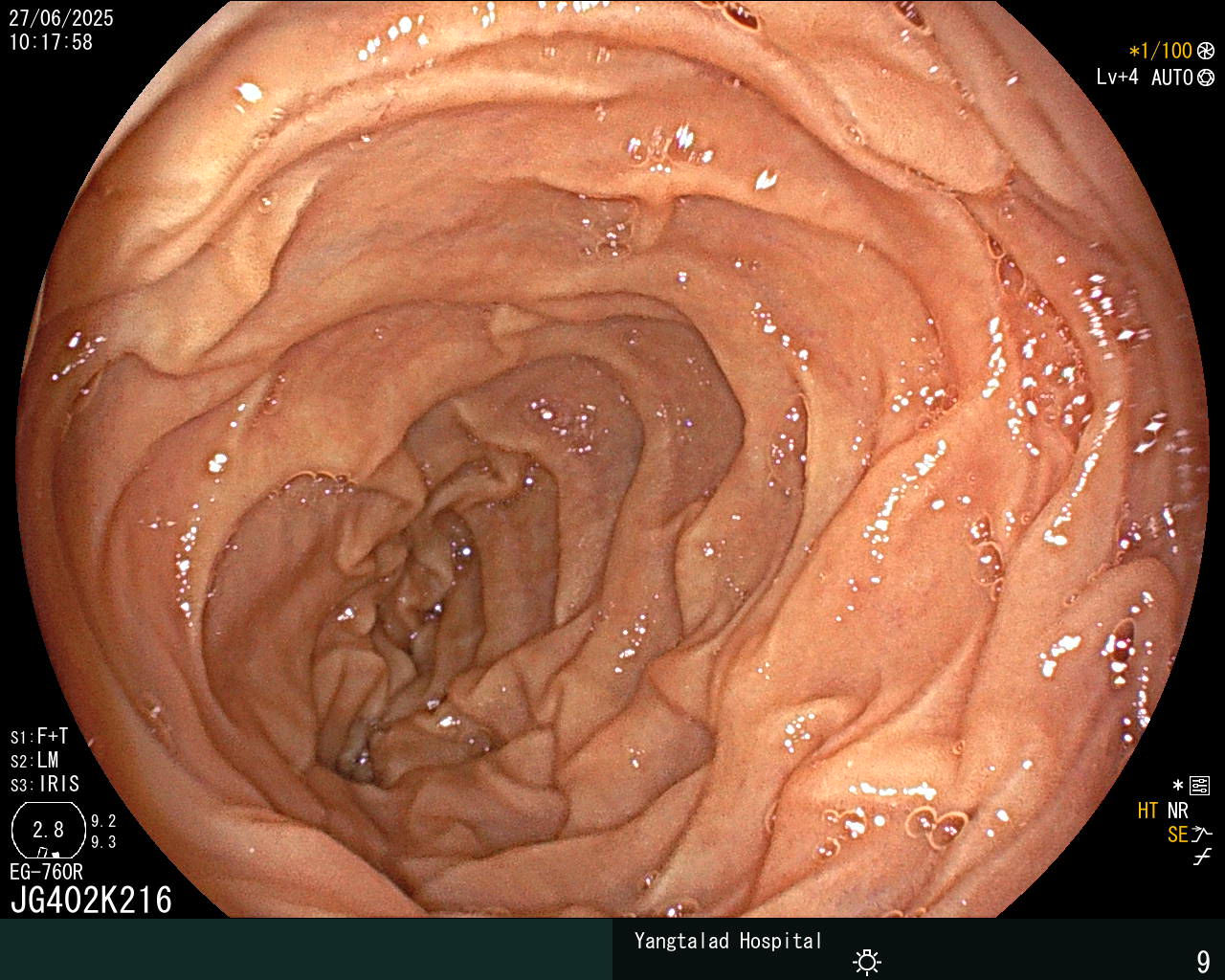Click the 9.3 diameter value
The image size is (1225, 980).
pos(103,842)
